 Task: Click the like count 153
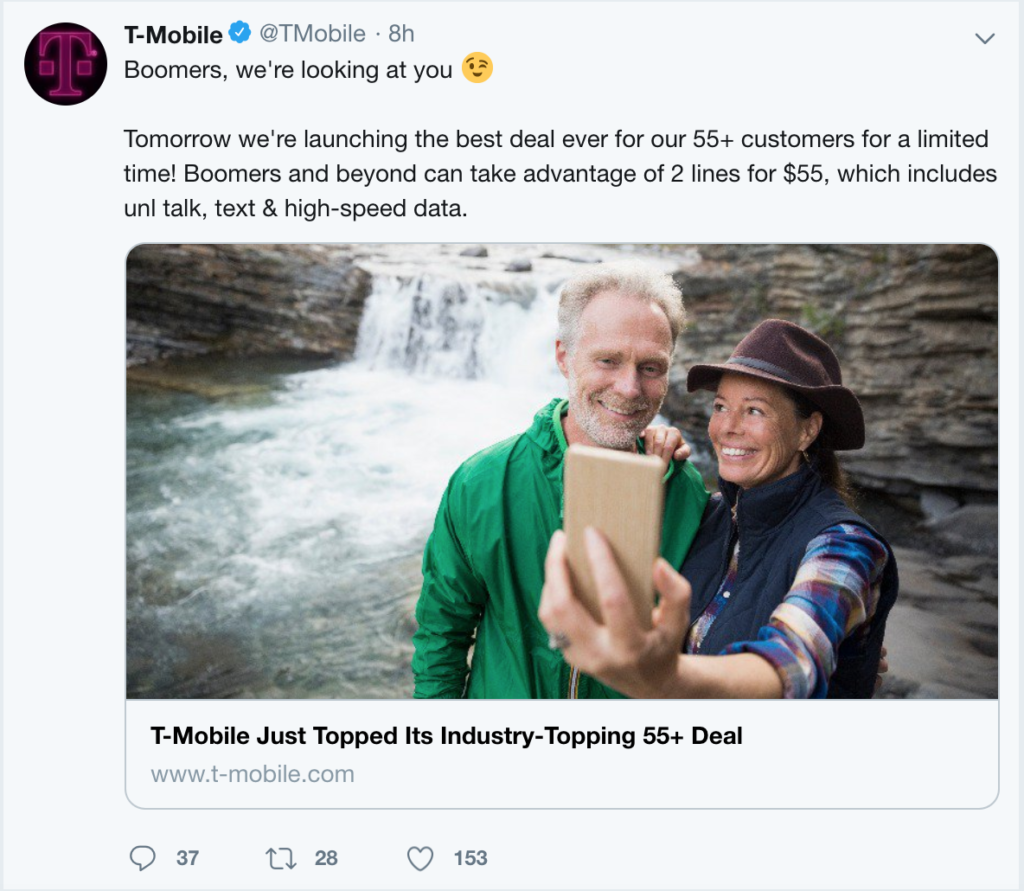click(x=470, y=858)
